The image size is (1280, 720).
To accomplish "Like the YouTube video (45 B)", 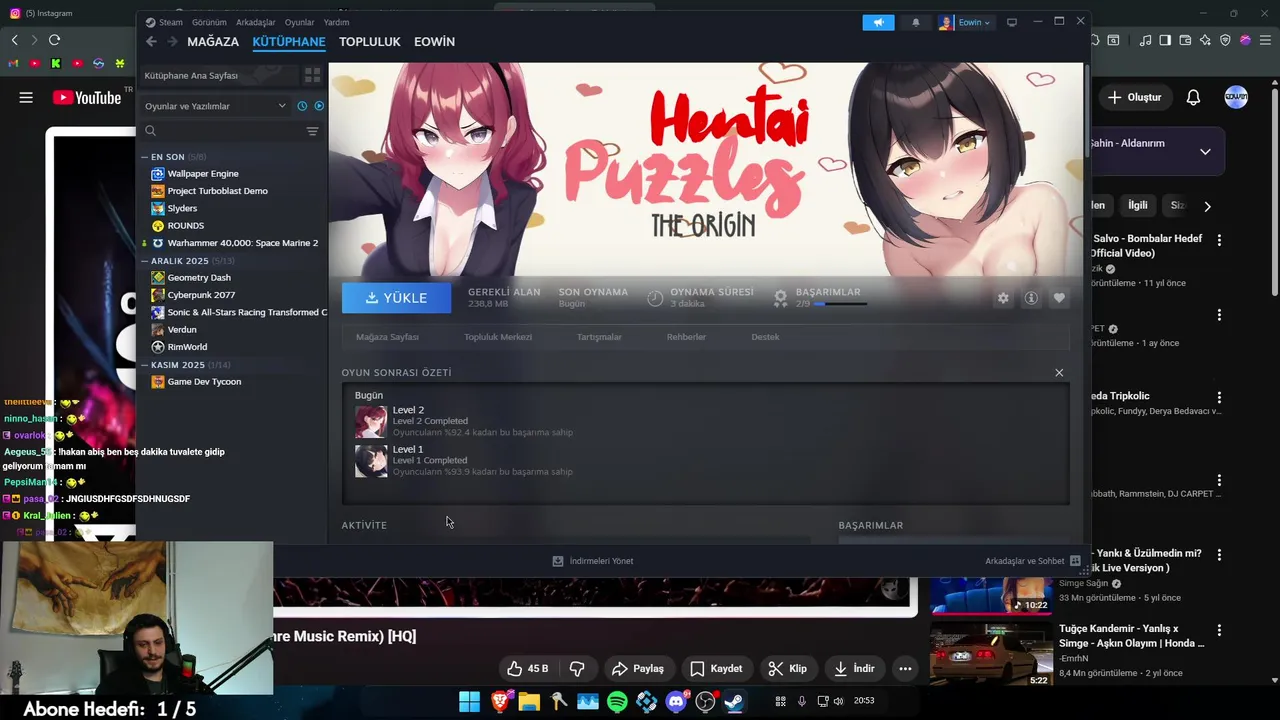I will 527,669.
